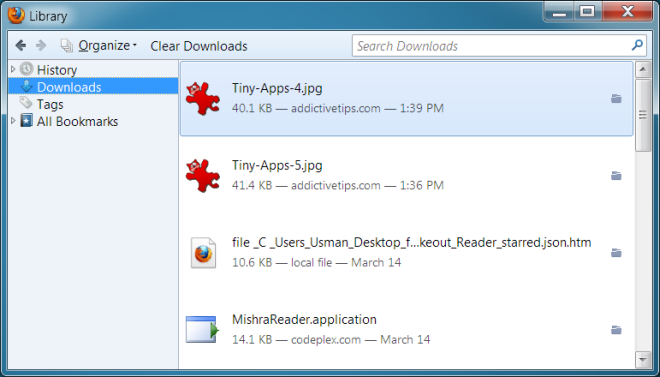The height and width of the screenshot is (377, 660).
Task: Click the Tags label icon
Action: (x=26, y=103)
